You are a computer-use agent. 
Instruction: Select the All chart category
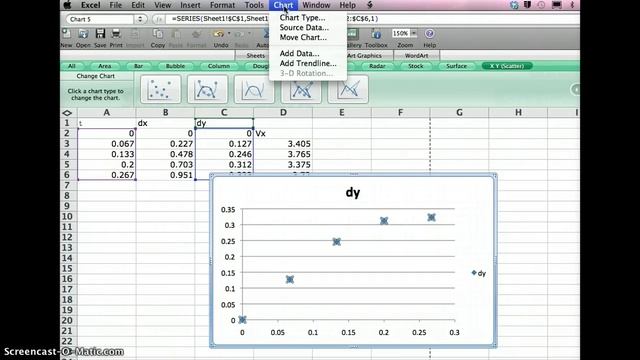72,66
